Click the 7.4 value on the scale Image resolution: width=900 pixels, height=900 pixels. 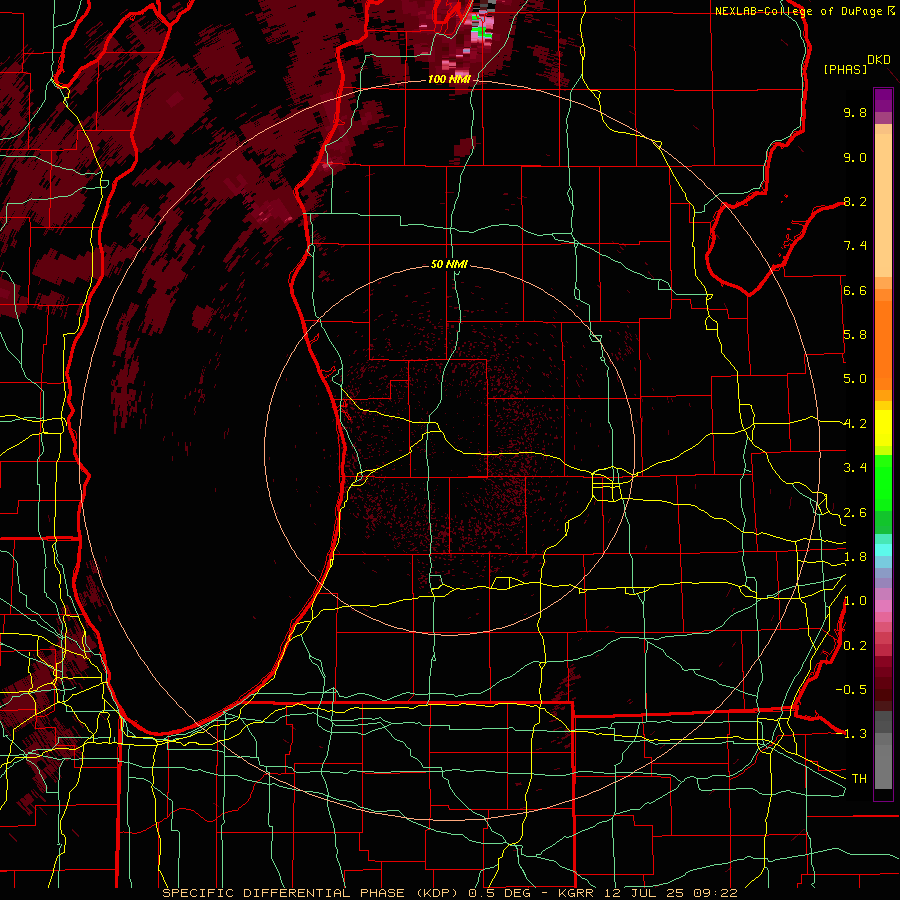click(855, 246)
